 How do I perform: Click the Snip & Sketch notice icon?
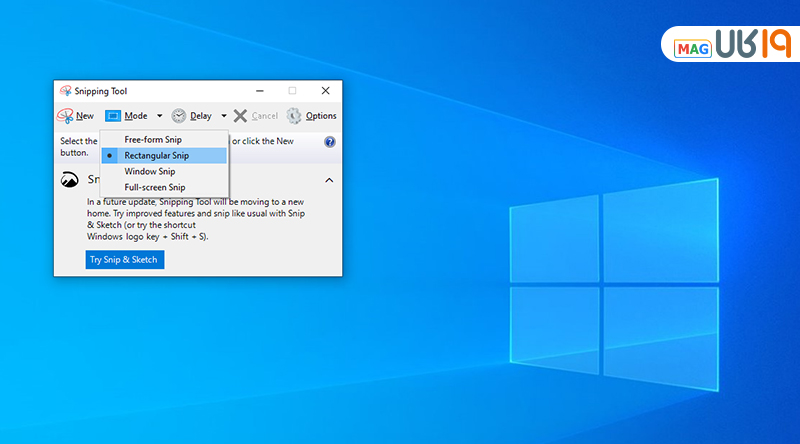click(70, 180)
